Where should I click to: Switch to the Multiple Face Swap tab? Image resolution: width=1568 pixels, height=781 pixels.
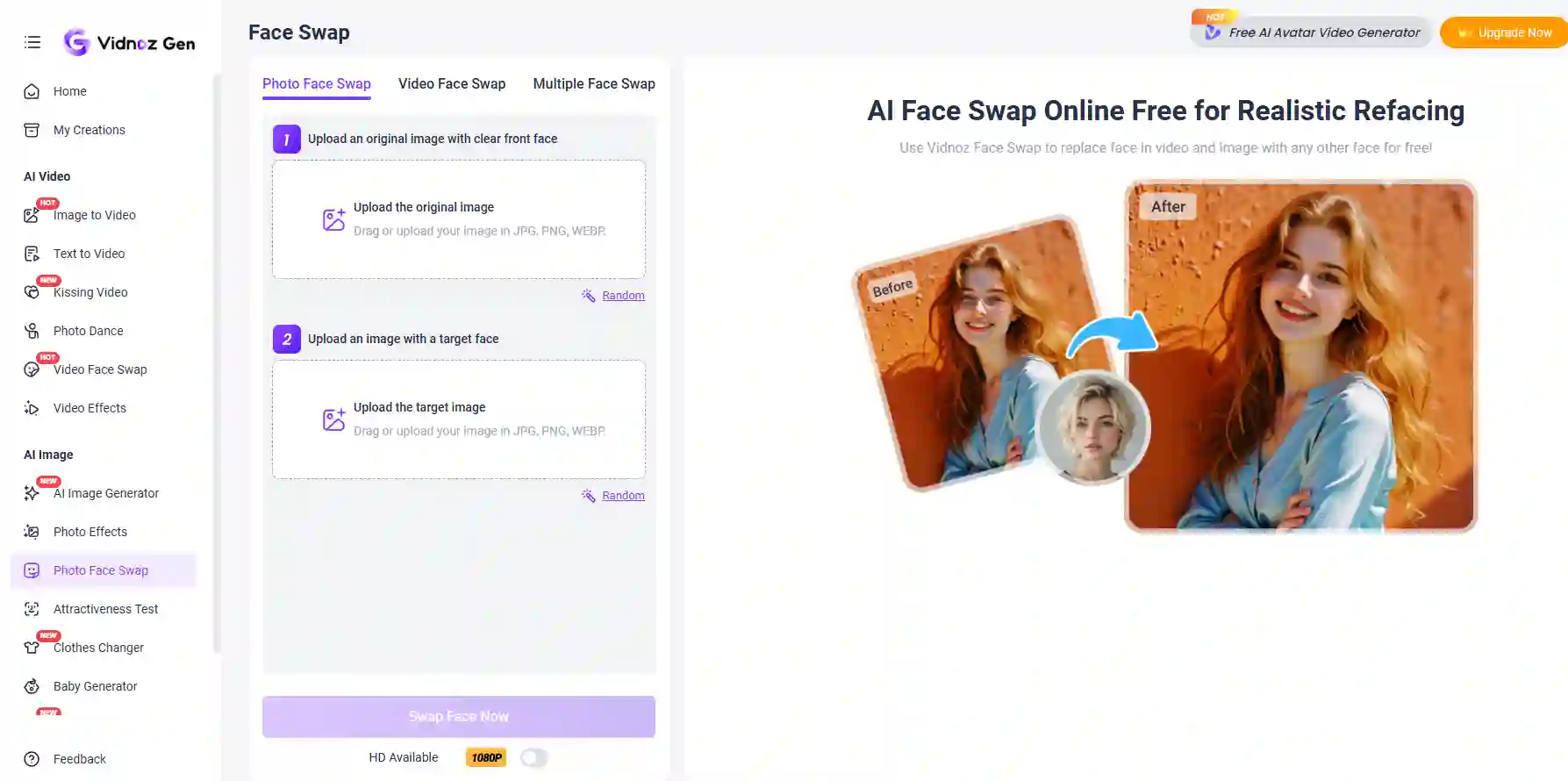click(594, 83)
